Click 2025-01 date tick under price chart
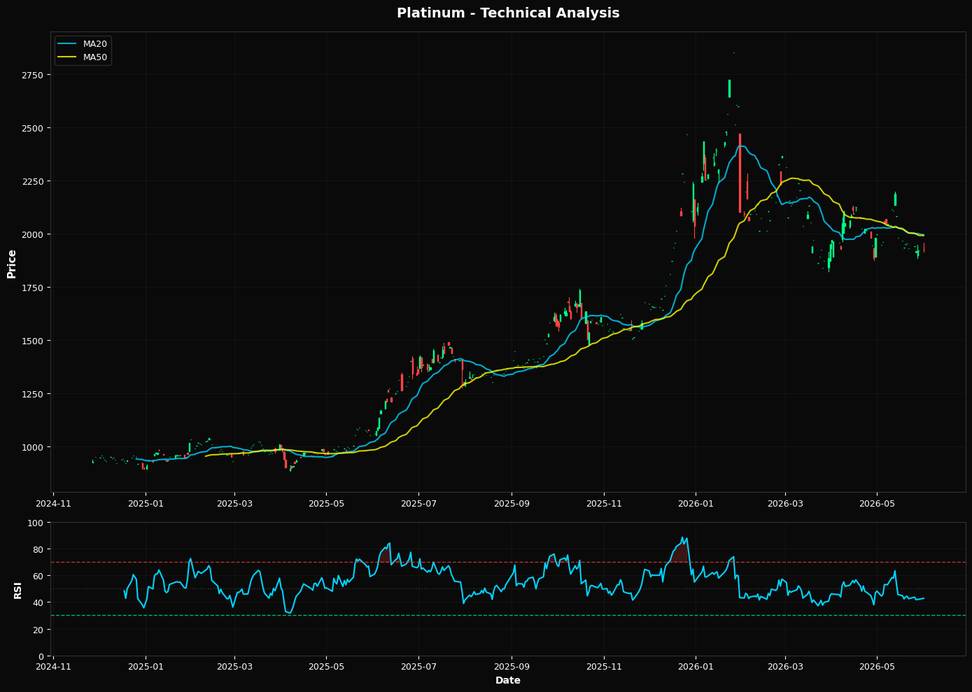This screenshot has width=972, height=692. tap(146, 503)
